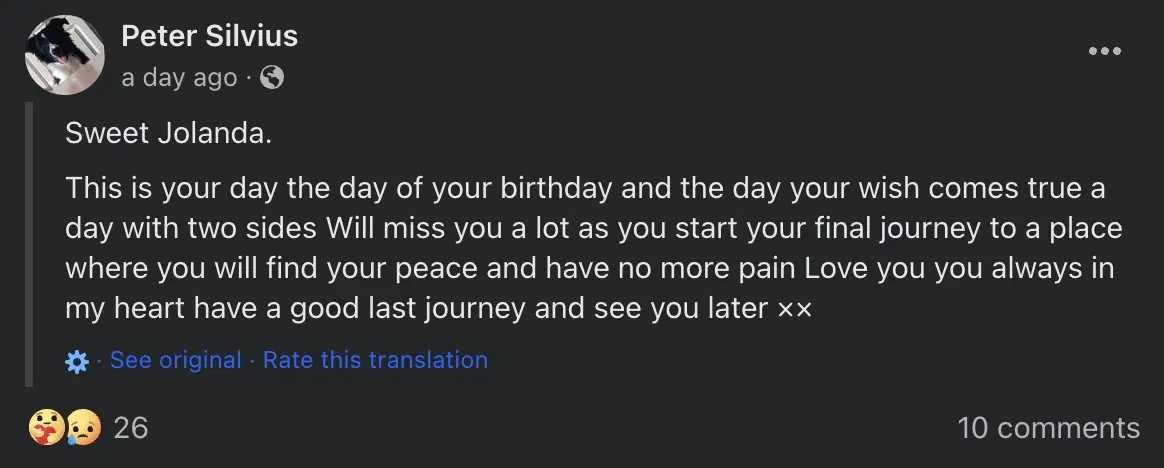Open the three-dot post options menu
Viewport: 1164px width, 468px height.
click(1105, 52)
